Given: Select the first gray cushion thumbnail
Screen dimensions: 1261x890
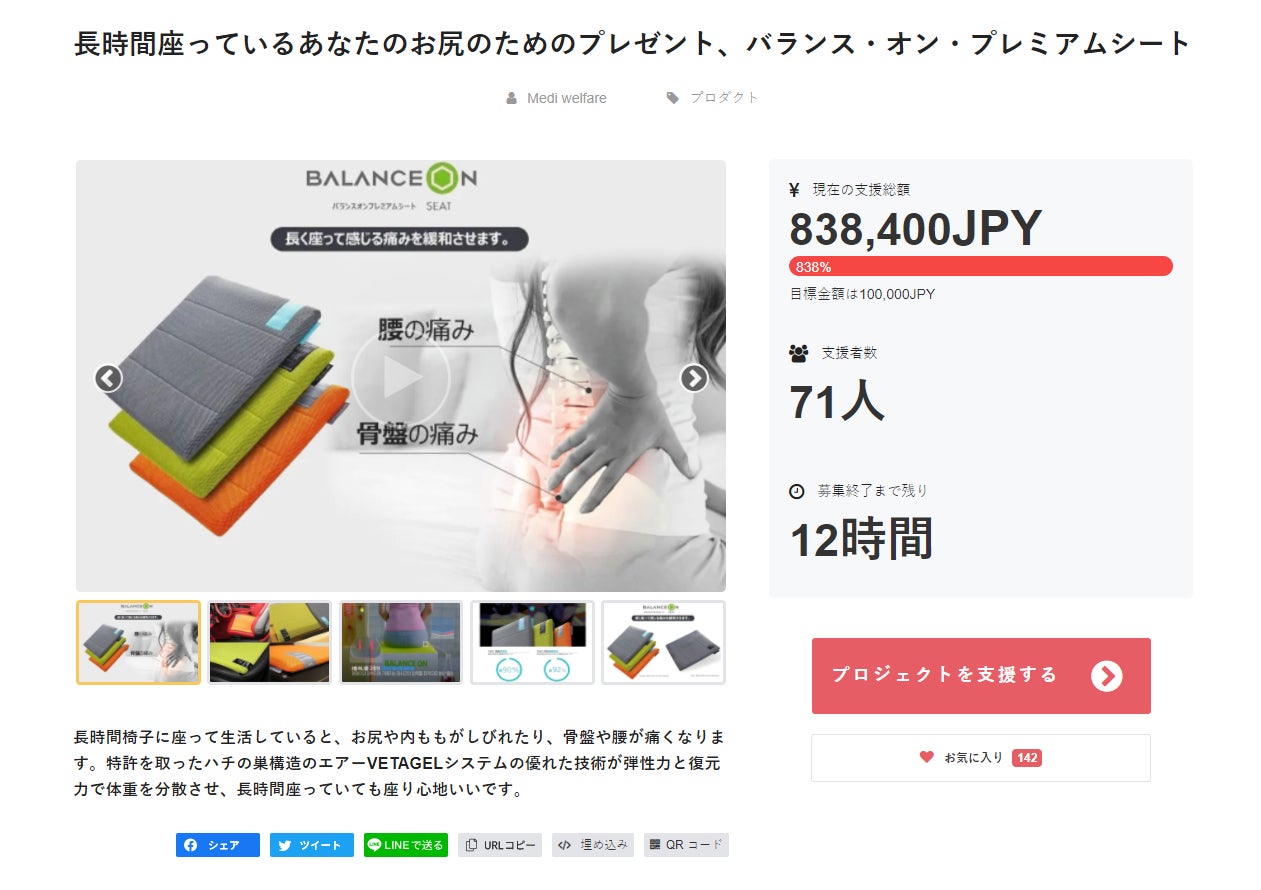Looking at the screenshot, I should (x=139, y=642).
